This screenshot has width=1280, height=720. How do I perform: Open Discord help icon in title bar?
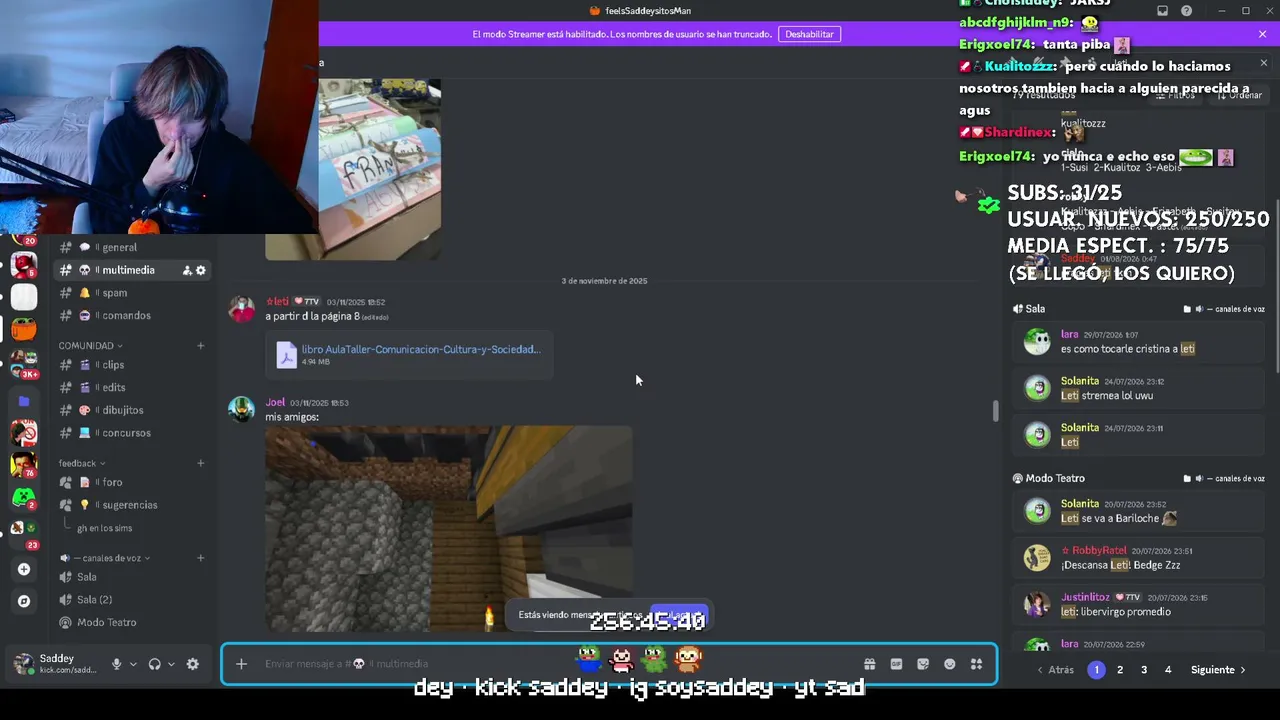click(x=1187, y=11)
